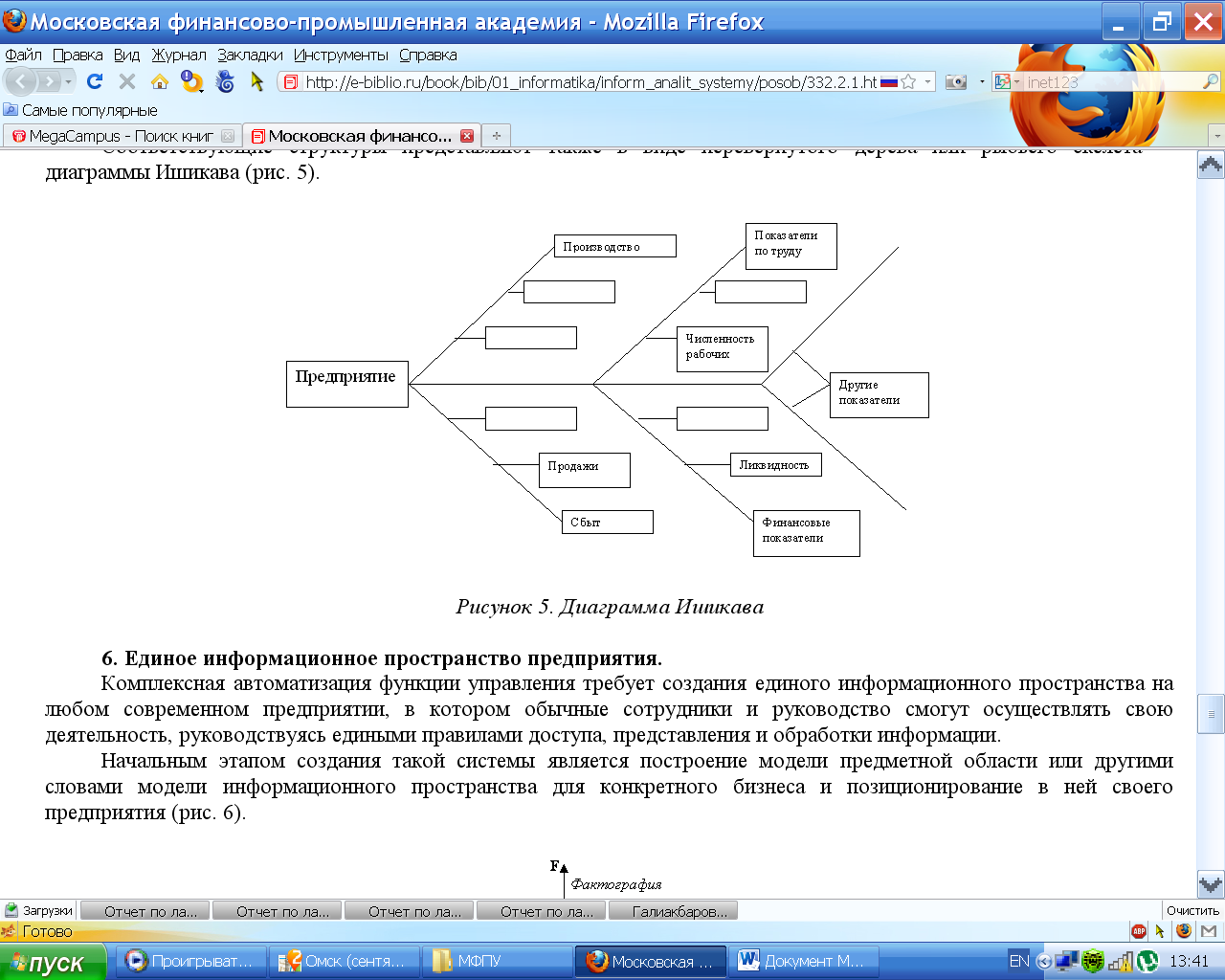Click the Продажи box in diagram
This screenshot has height=980, width=1225.
[x=585, y=470]
